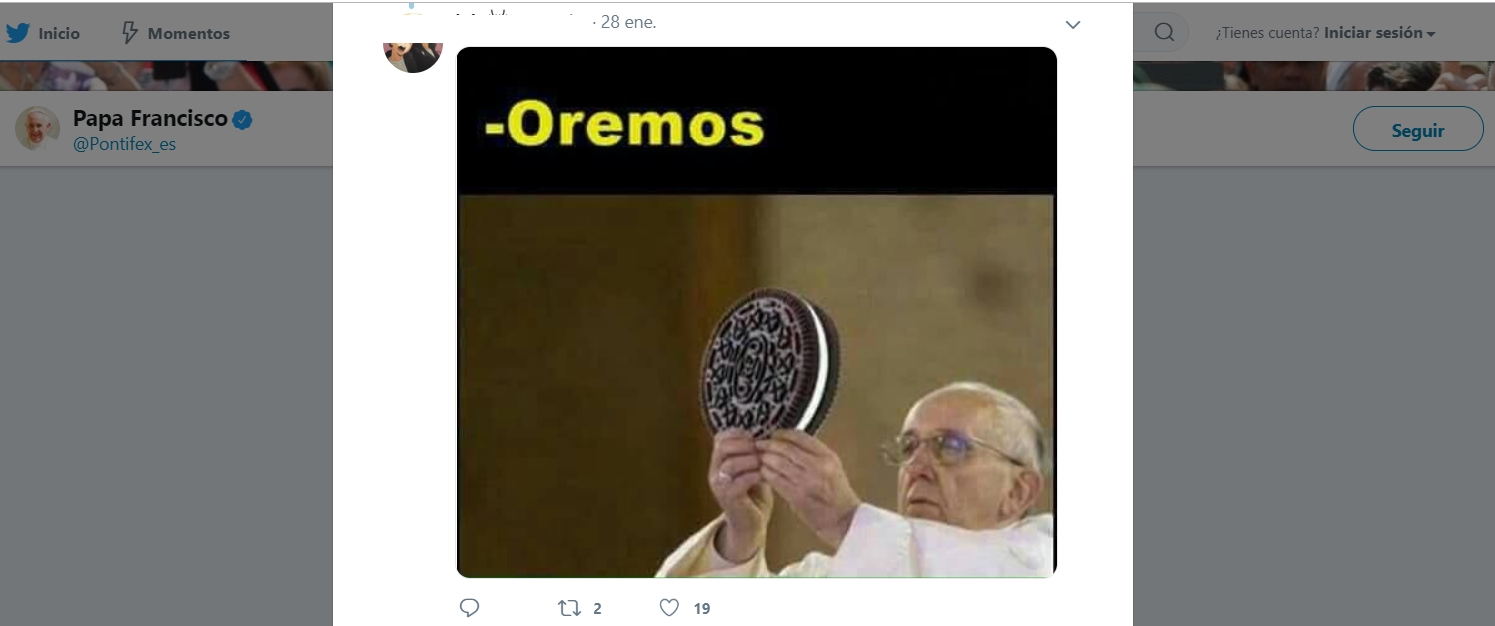View the 19 likes count
The width and height of the screenshot is (1495, 626).
[702, 608]
